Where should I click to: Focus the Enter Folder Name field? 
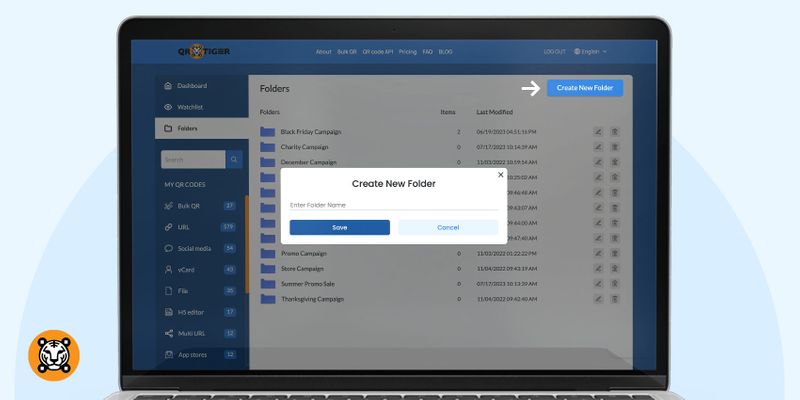(x=394, y=205)
